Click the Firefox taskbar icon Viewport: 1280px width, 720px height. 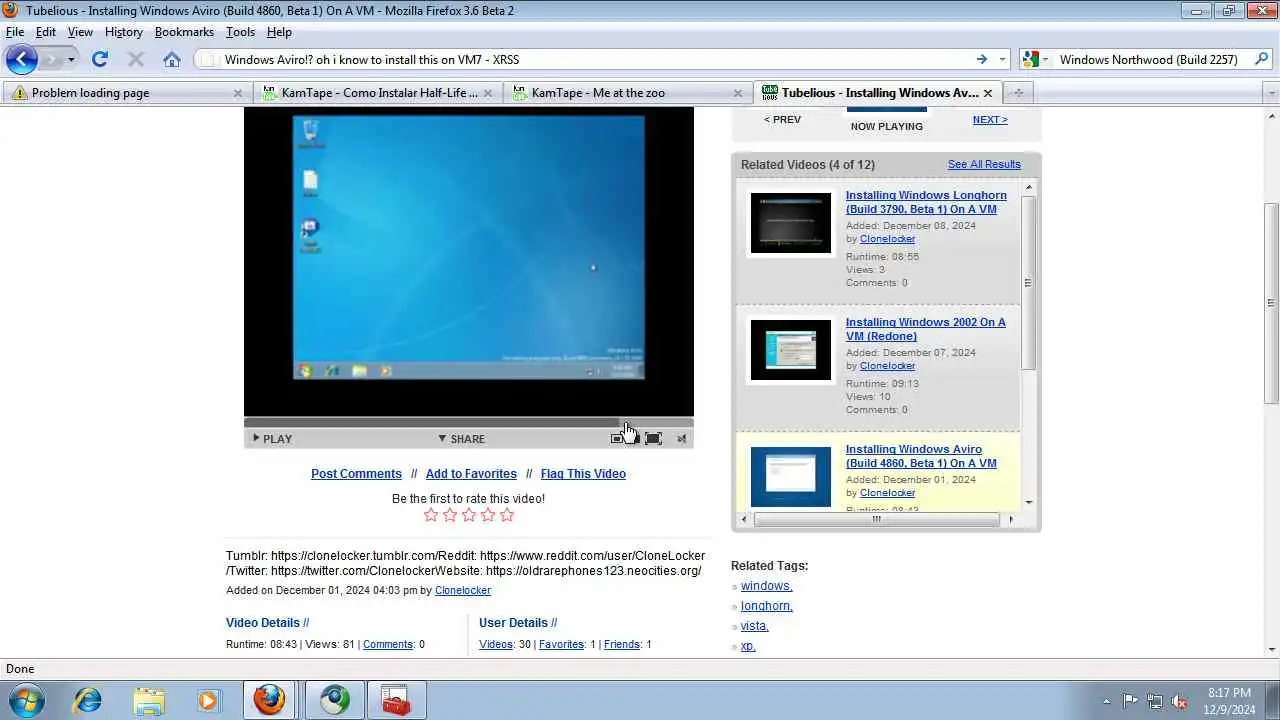269,700
